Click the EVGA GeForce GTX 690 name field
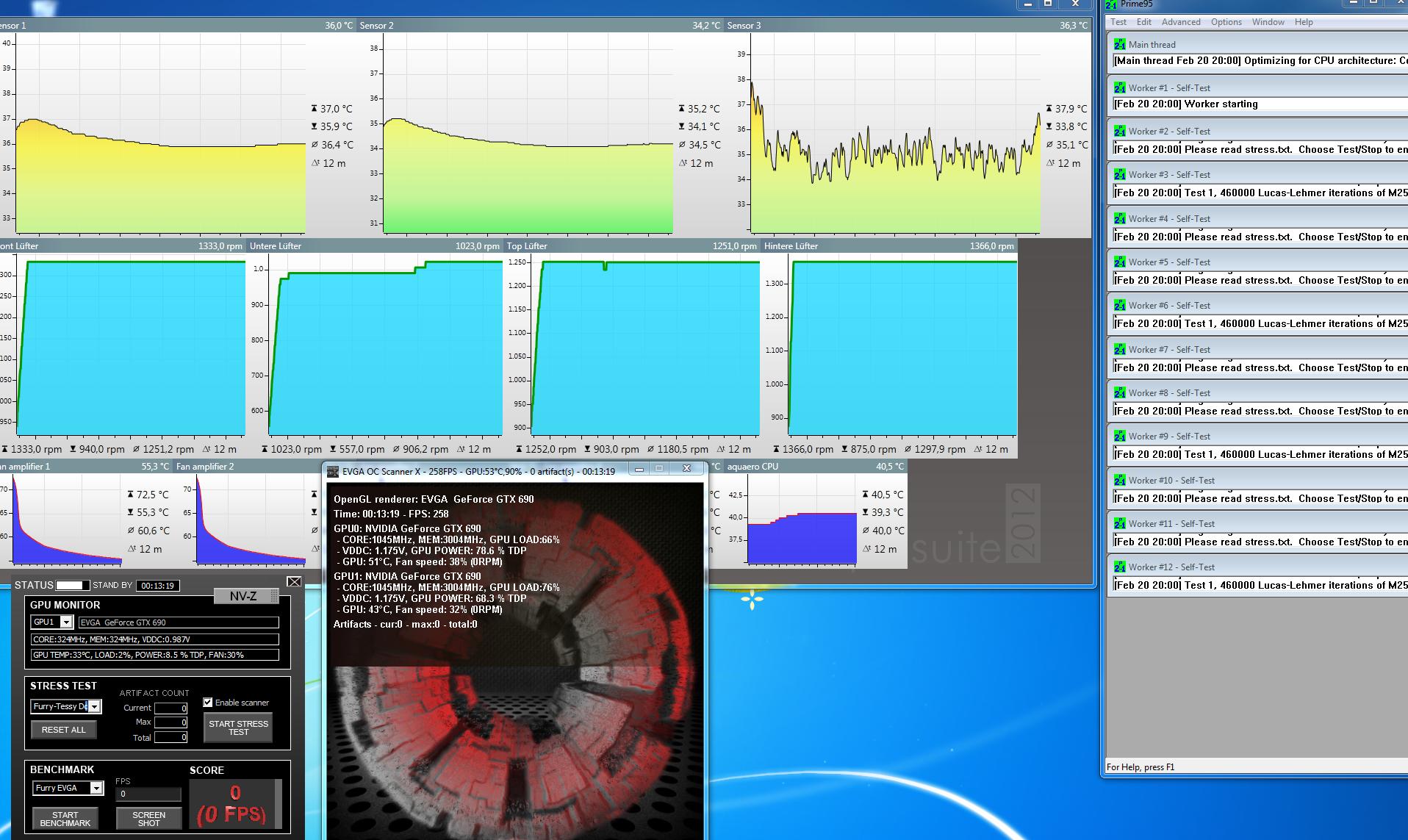 click(x=179, y=622)
